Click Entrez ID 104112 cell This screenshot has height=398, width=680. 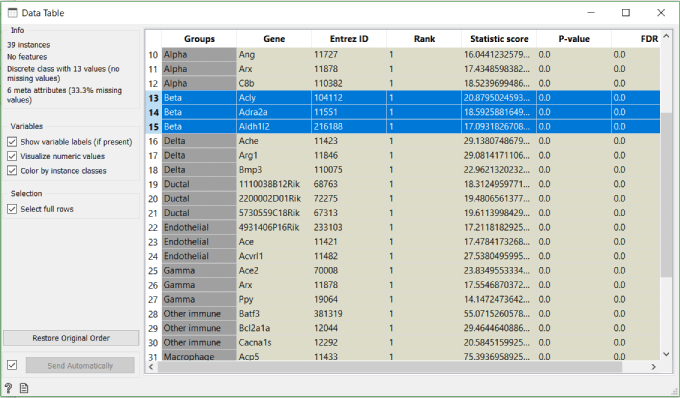pos(349,98)
